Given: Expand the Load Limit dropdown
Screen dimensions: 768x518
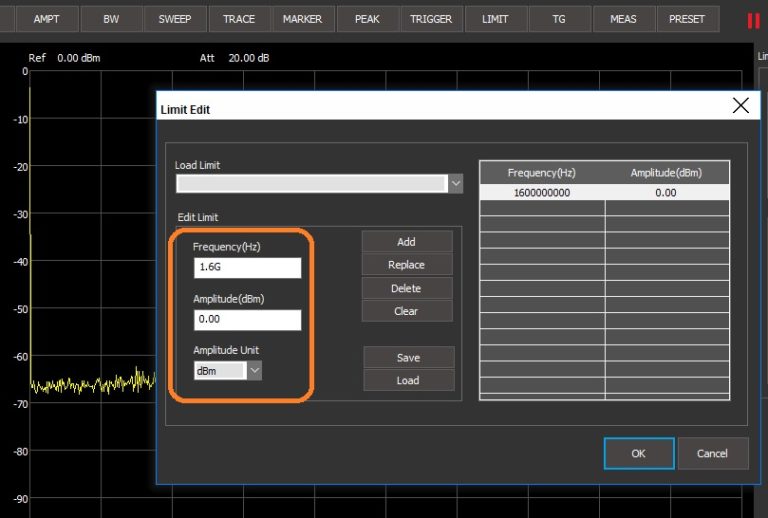Looking at the screenshot, I should [x=455, y=183].
